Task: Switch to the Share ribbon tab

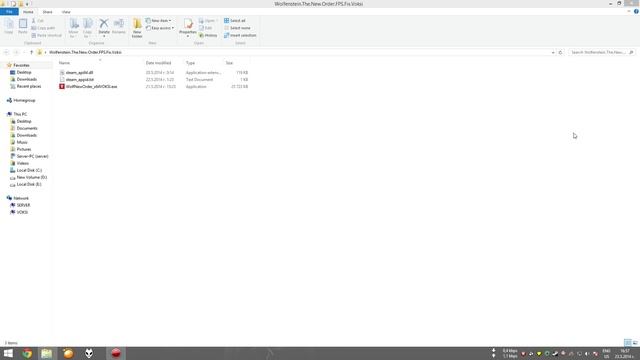Action: 47,12
